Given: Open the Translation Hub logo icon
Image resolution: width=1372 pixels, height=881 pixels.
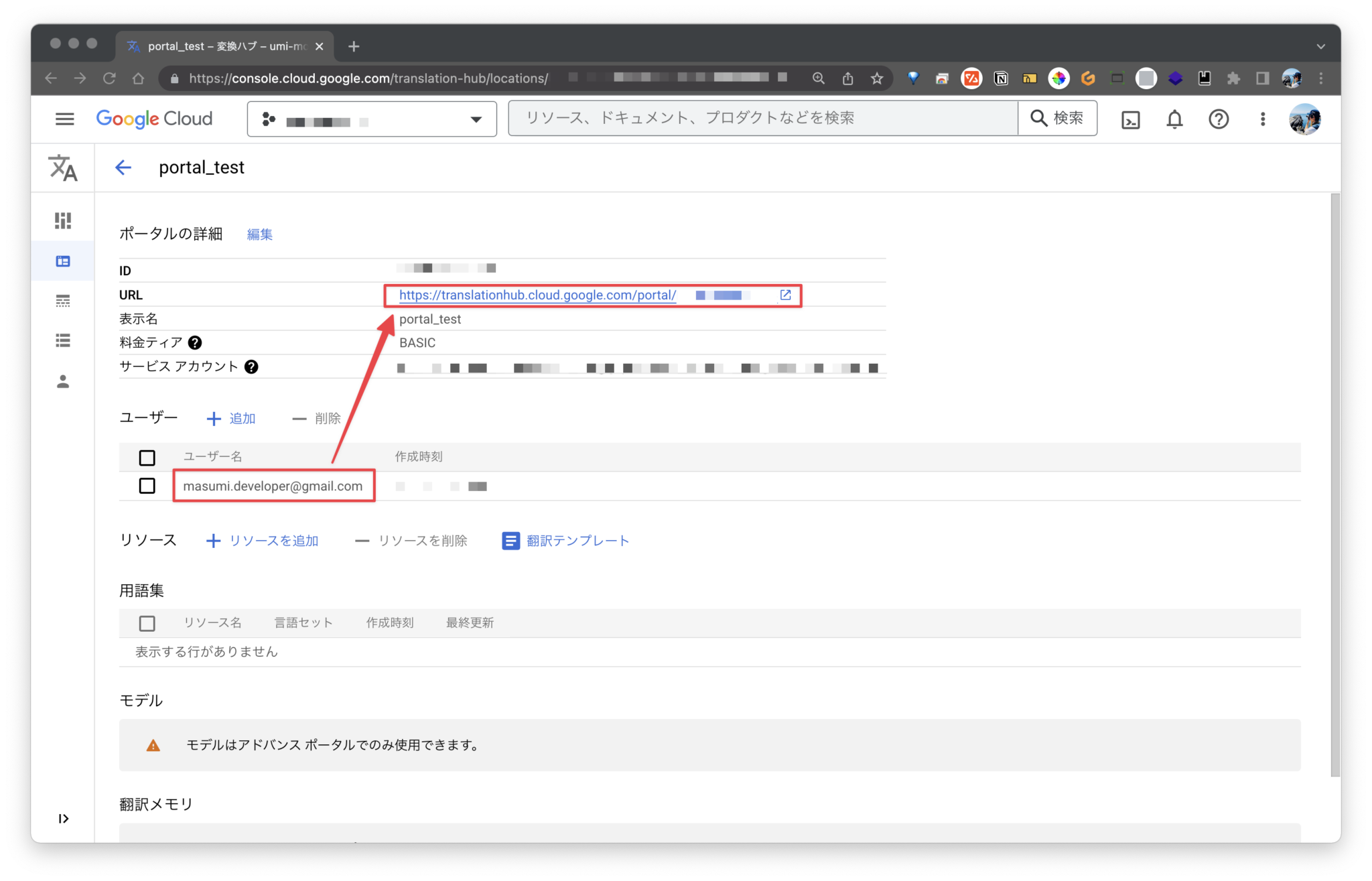Looking at the screenshot, I should (63, 167).
